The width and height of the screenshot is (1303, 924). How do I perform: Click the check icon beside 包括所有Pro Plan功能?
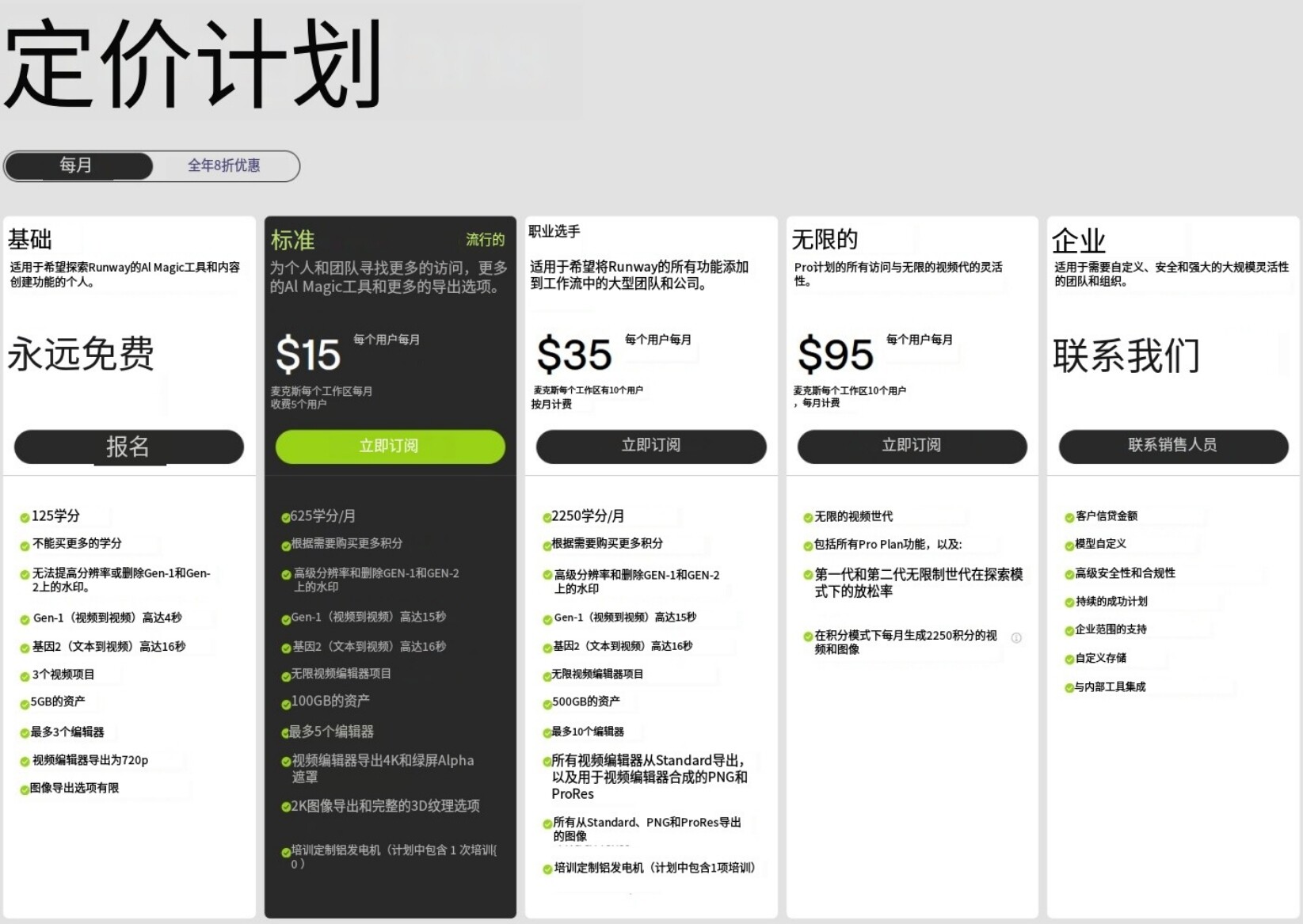tap(808, 546)
